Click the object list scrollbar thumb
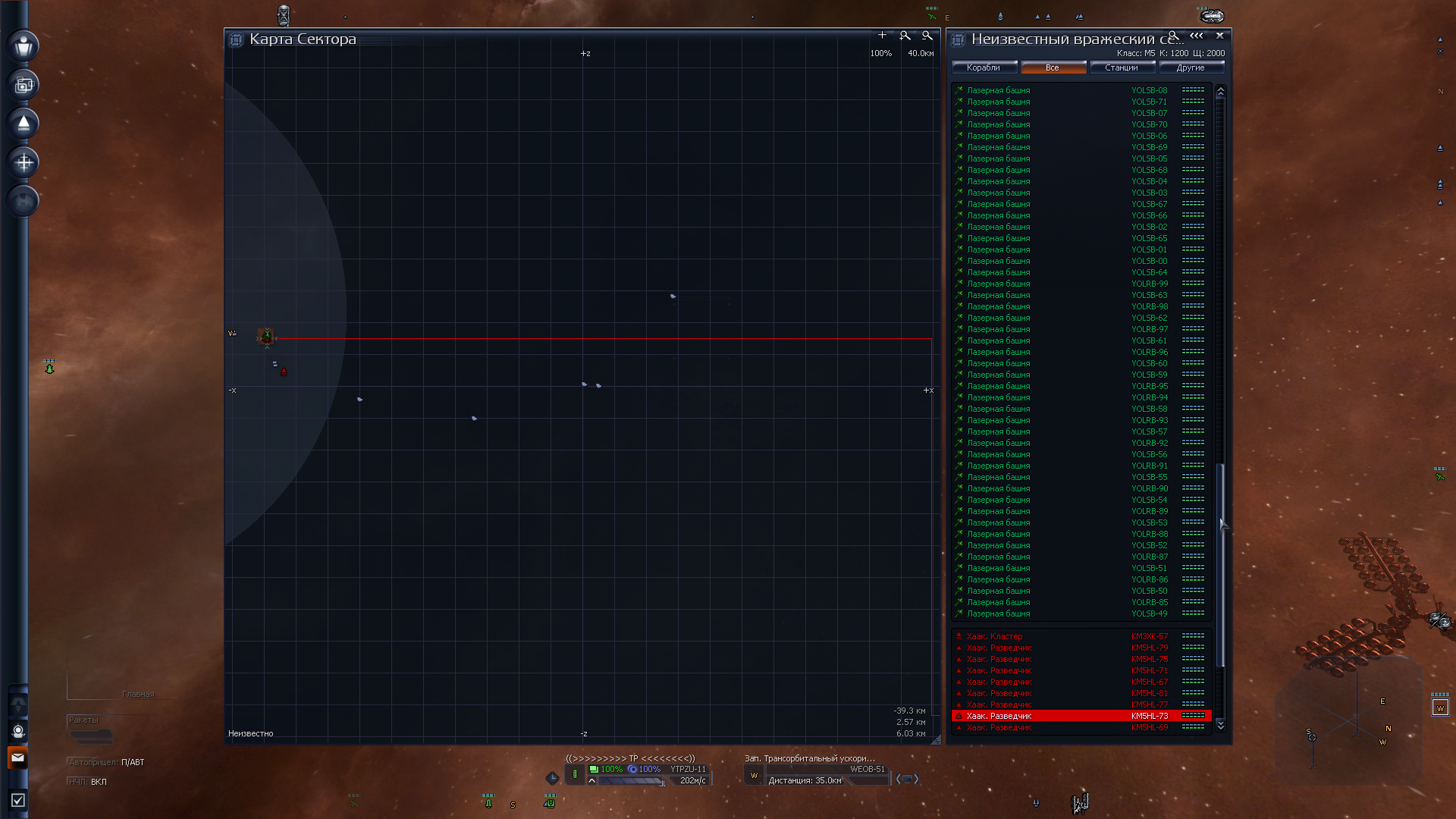 coord(1220,565)
